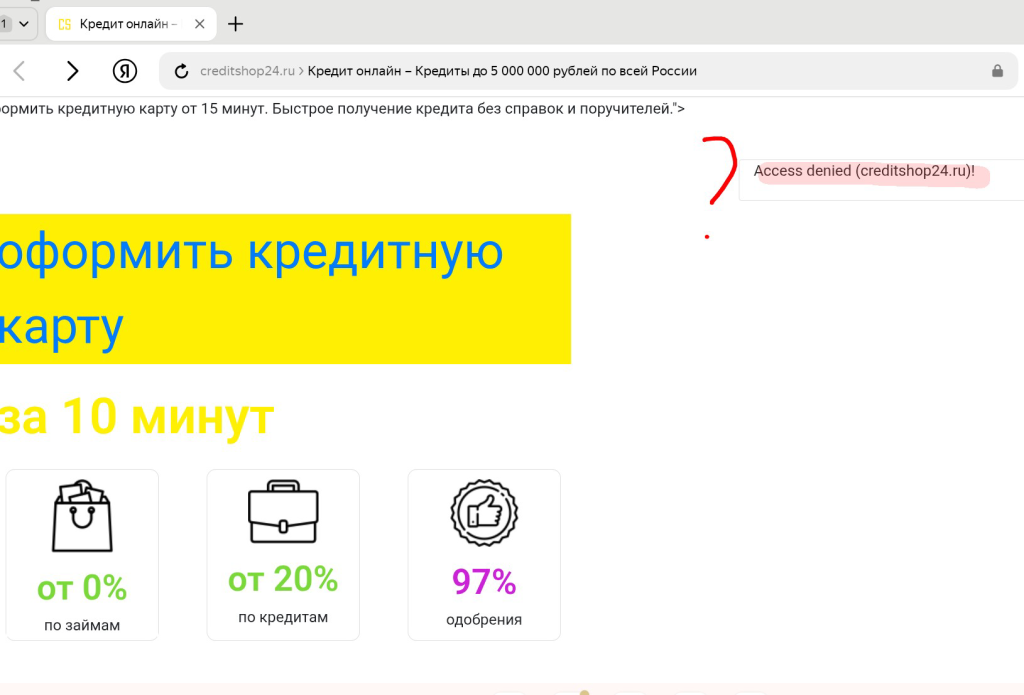Image resolution: width=1024 pixels, height=695 pixels.
Task: Click page title text in the address bar
Action: (502, 71)
